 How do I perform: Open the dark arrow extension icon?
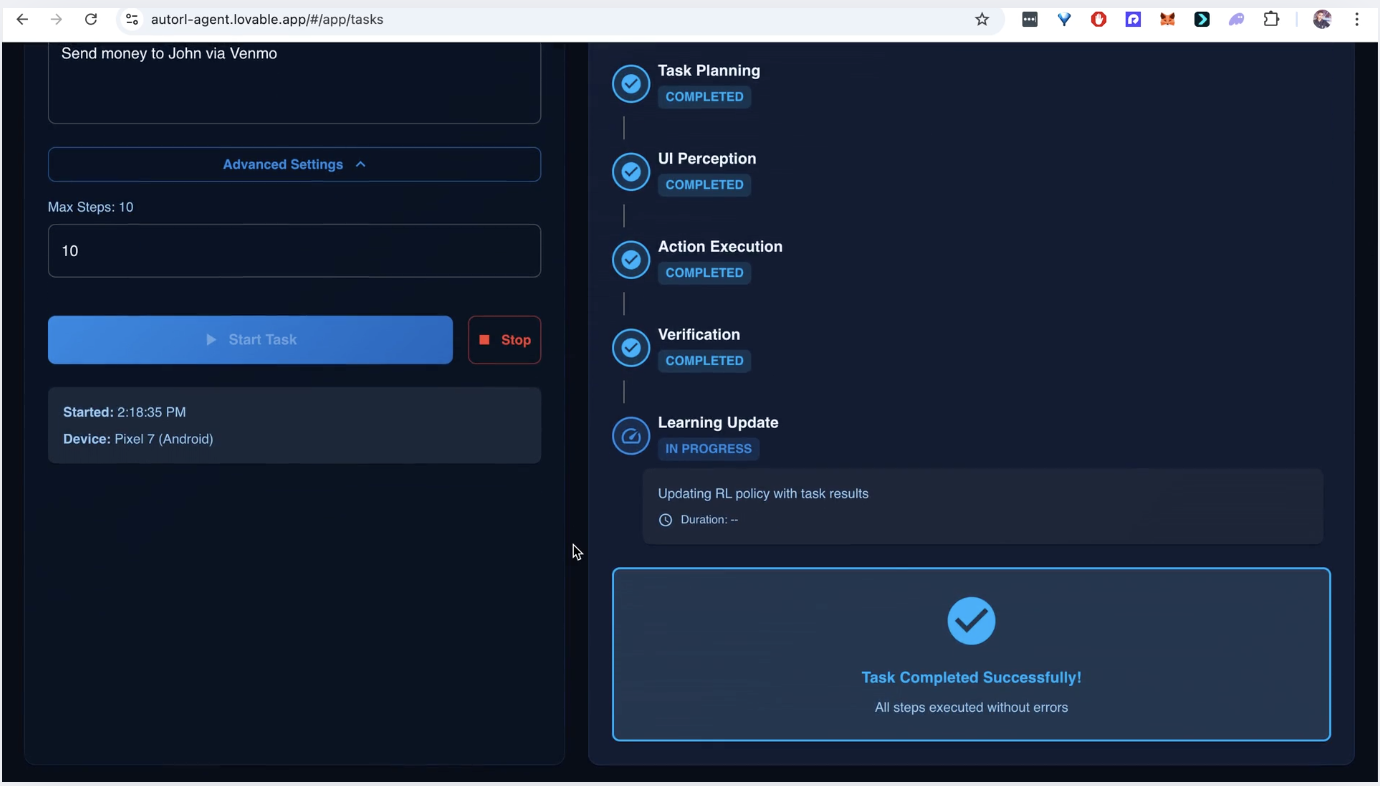click(x=1202, y=19)
